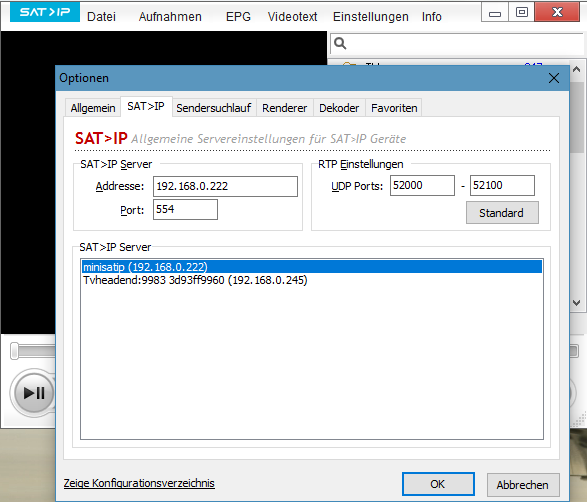
Task: Open the EPG menu
Action: coord(238,16)
